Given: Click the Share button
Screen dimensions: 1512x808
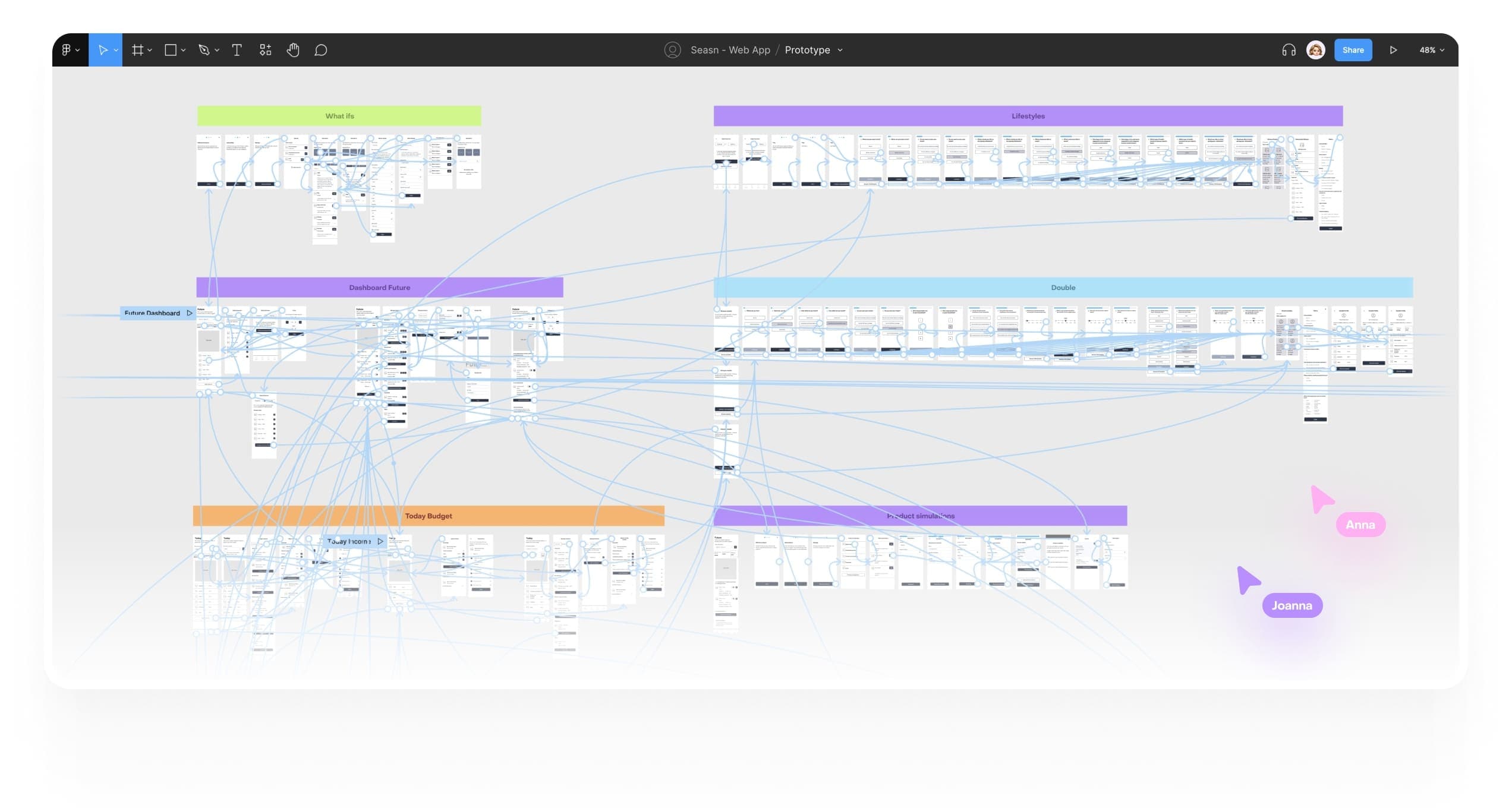Looking at the screenshot, I should pyautogui.click(x=1353, y=50).
